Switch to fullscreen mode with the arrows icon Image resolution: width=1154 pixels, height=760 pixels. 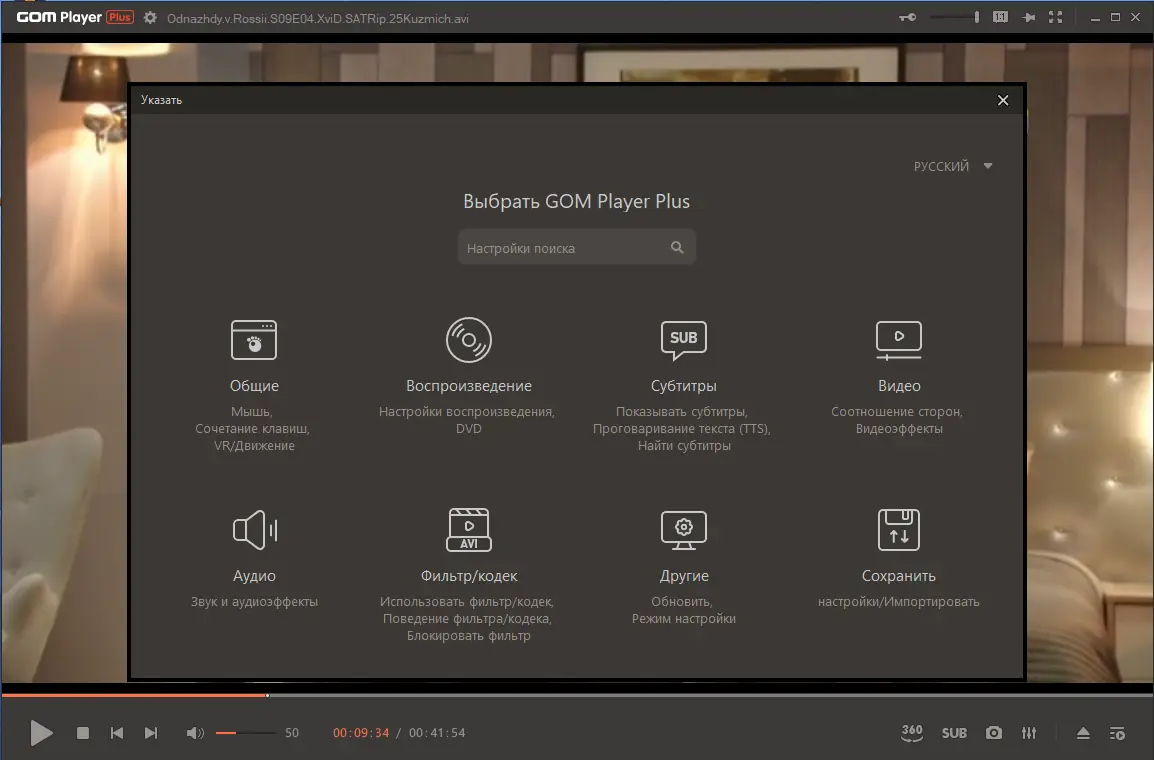[x=1055, y=18]
